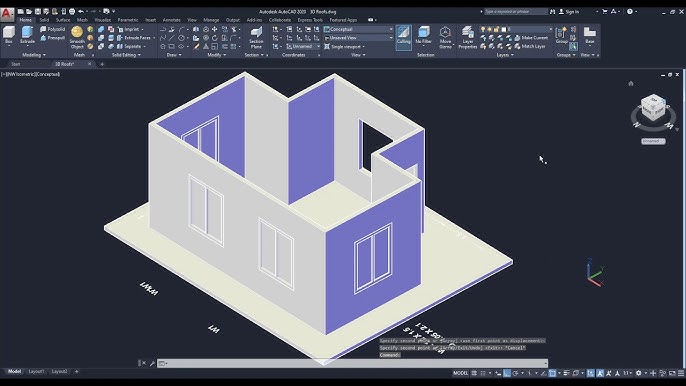
Task: Open the Conceptual visual style dropdown
Action: (358, 29)
